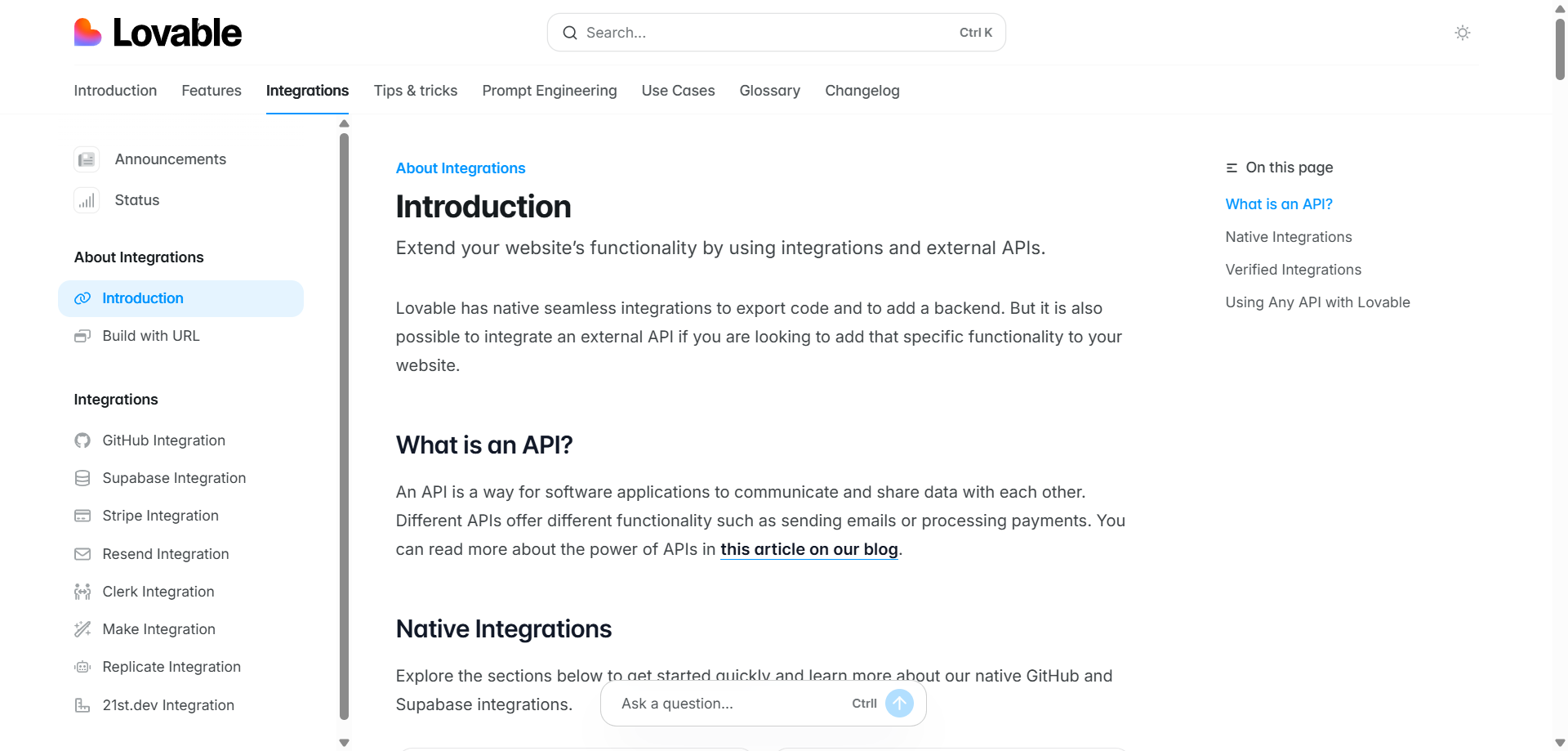Image resolution: width=1568 pixels, height=751 pixels.
Task: Focus the Search input field
Action: point(776,33)
